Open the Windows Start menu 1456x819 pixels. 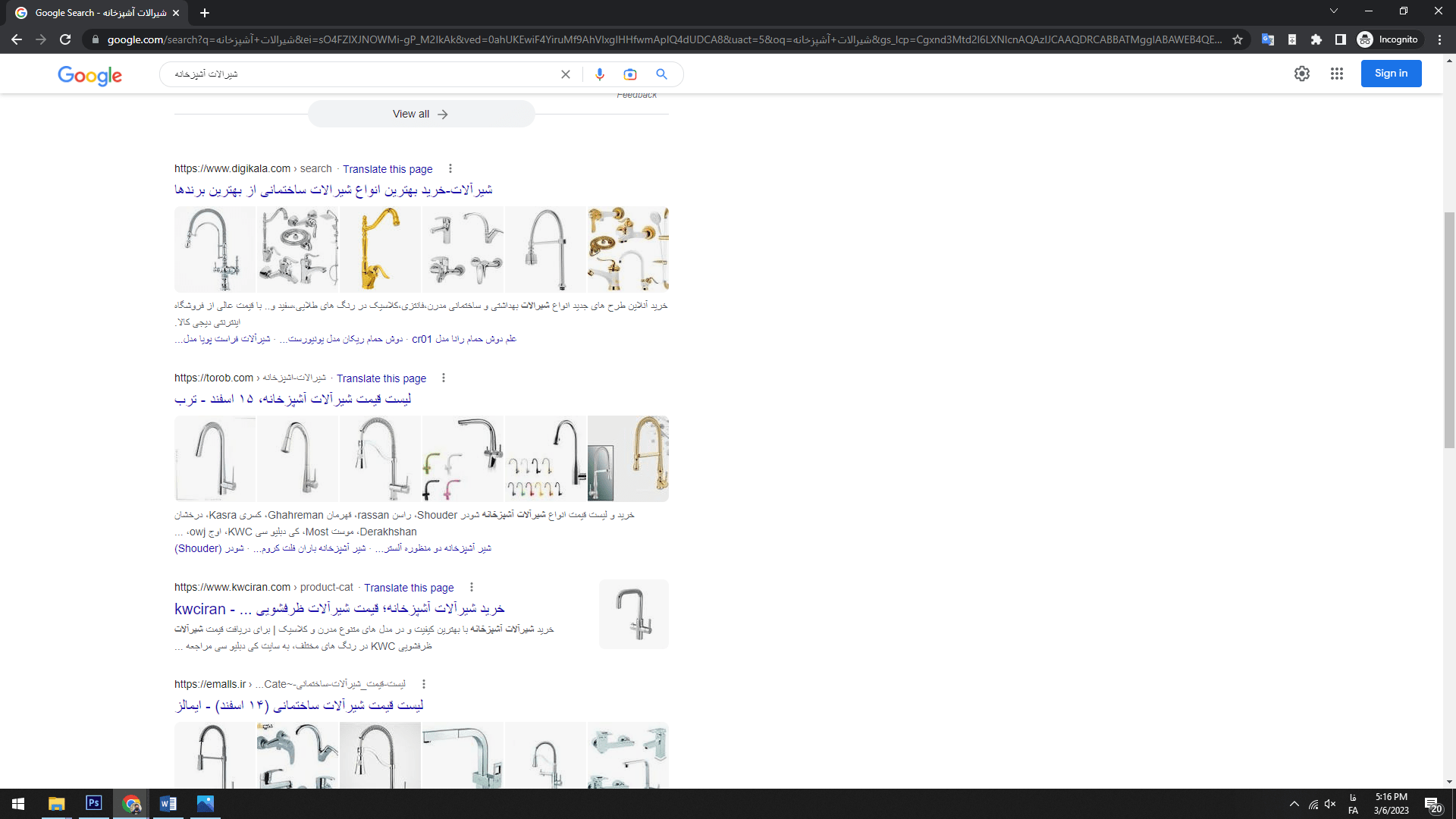[x=18, y=804]
